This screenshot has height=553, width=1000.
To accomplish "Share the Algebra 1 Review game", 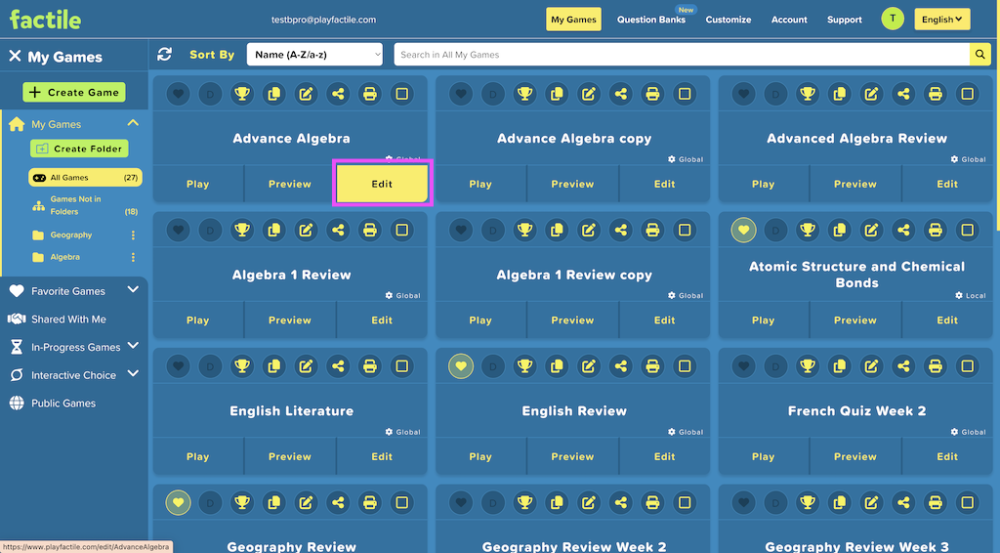I will point(338,230).
